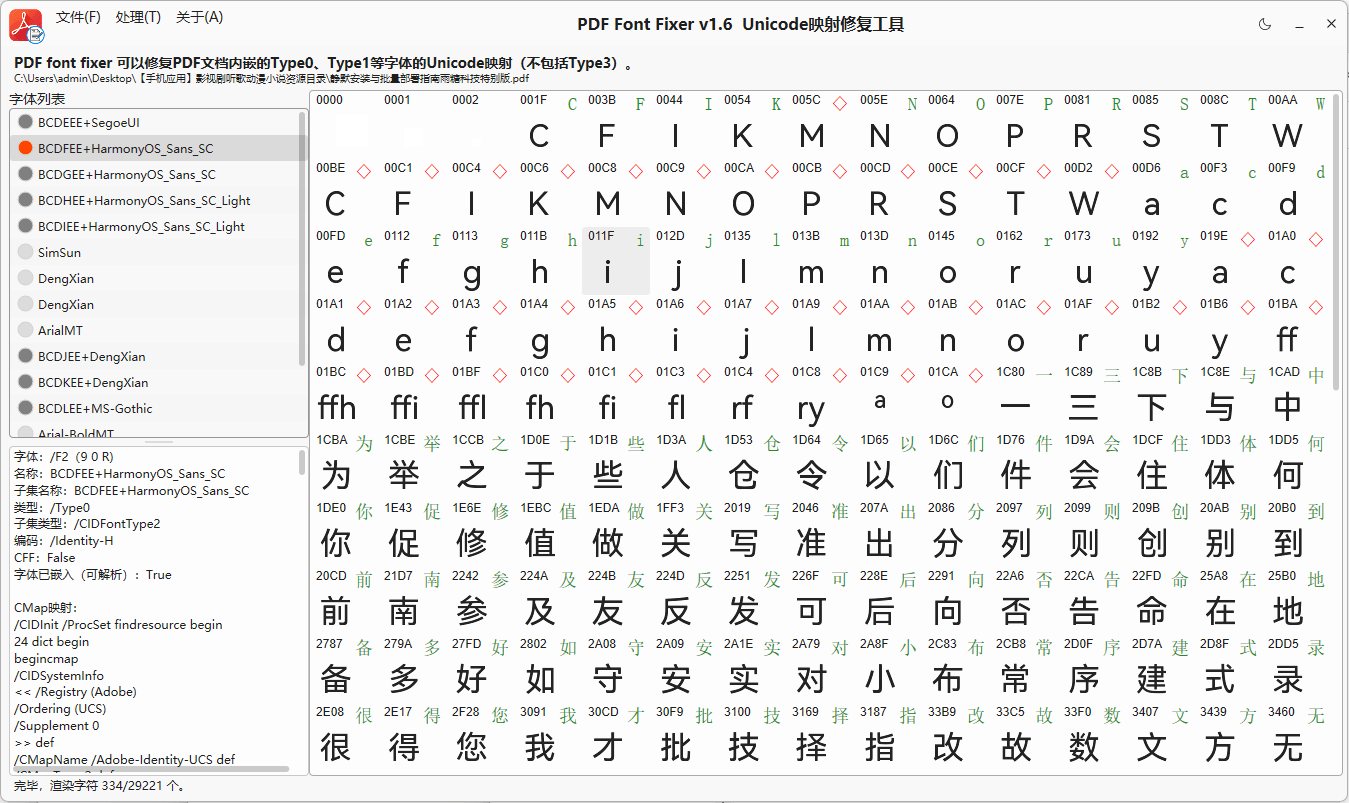Select the 好 glyph cell coded 27FD
The width and height of the screenshot is (1349, 803).
480,668
